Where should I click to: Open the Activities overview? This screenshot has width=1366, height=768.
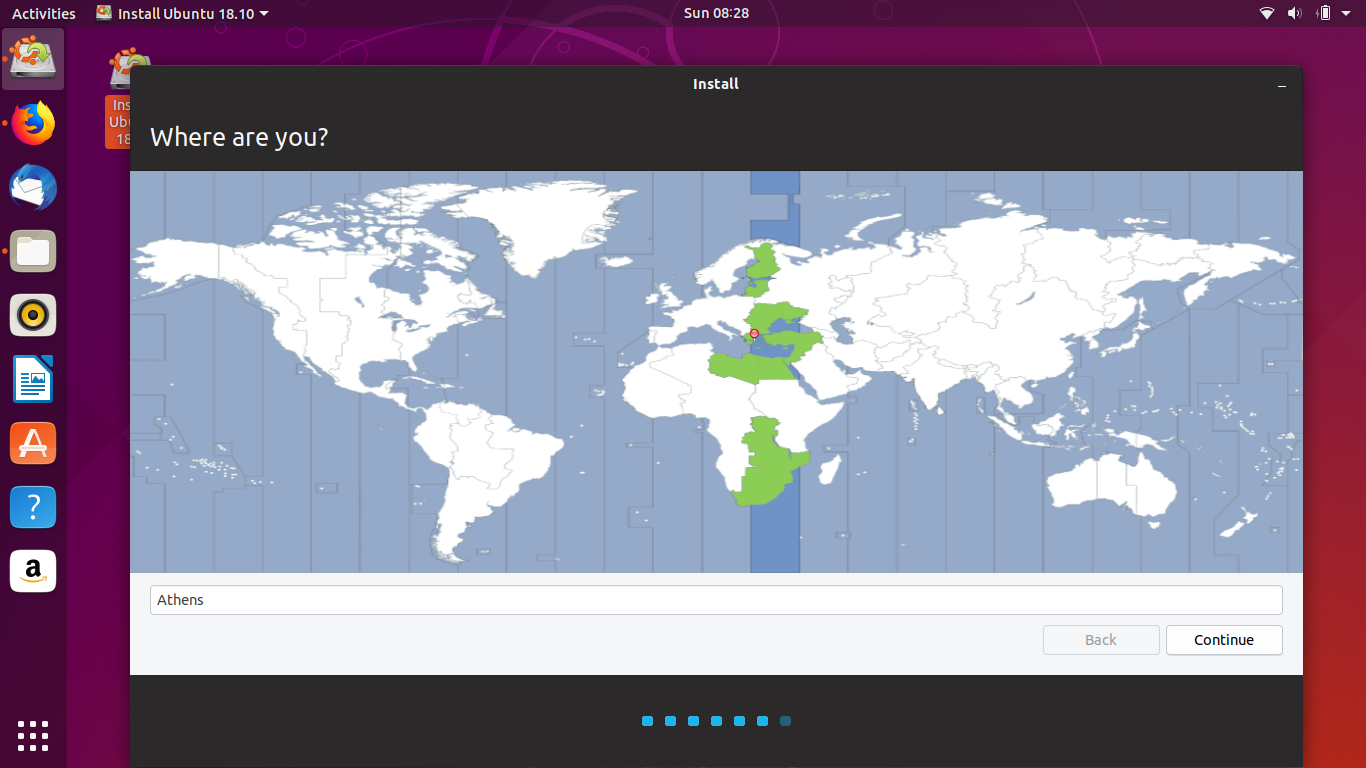click(43, 13)
